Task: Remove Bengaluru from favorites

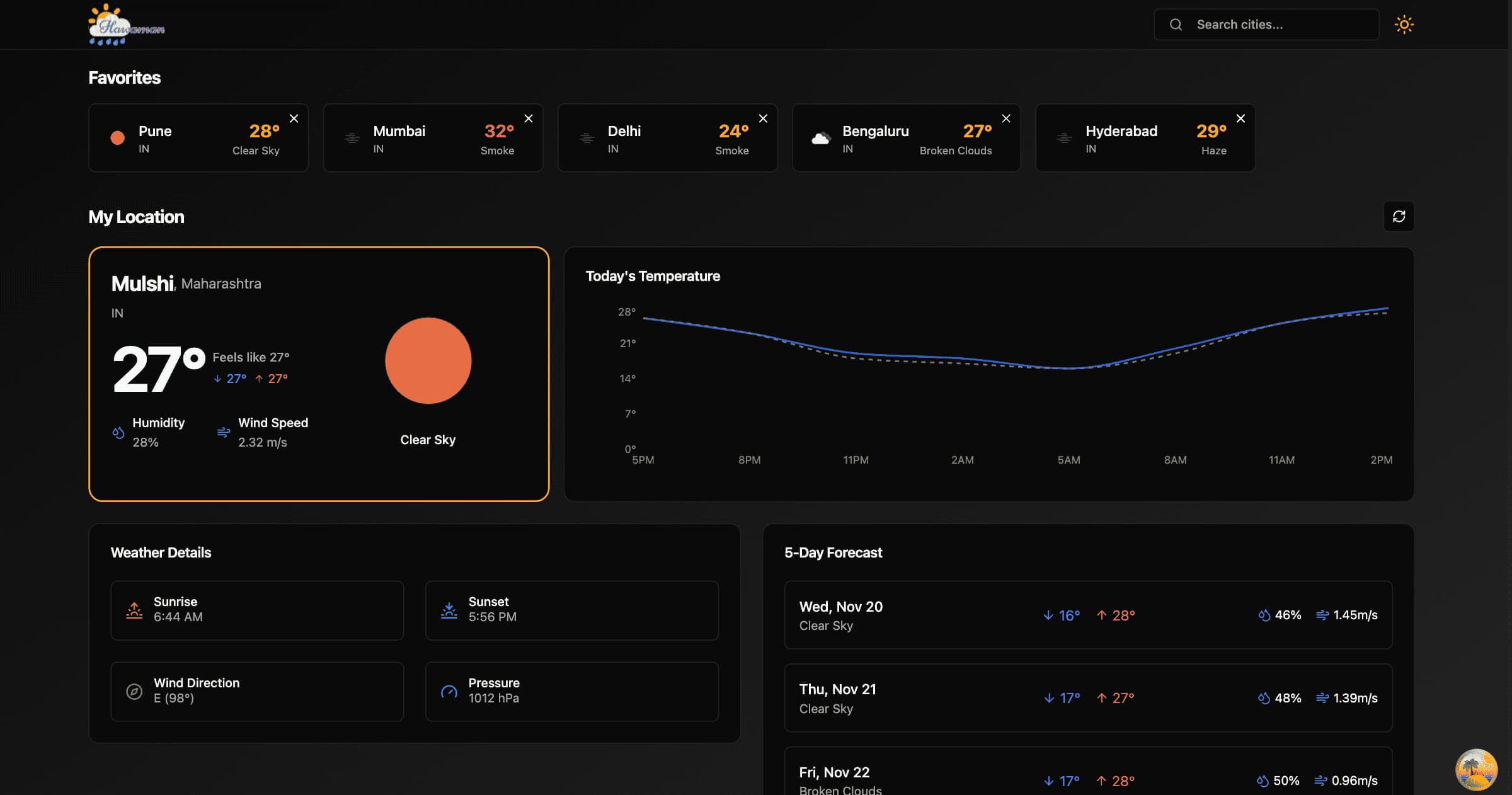Action: 1006,118
